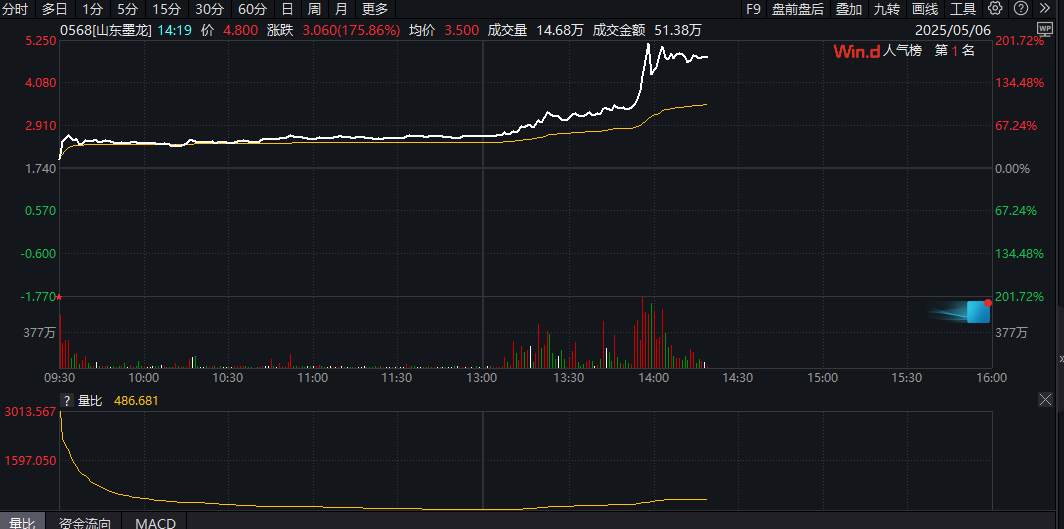Click the question mark beside 量比
Image resolution: width=1064 pixels, height=529 pixels.
coord(68,401)
